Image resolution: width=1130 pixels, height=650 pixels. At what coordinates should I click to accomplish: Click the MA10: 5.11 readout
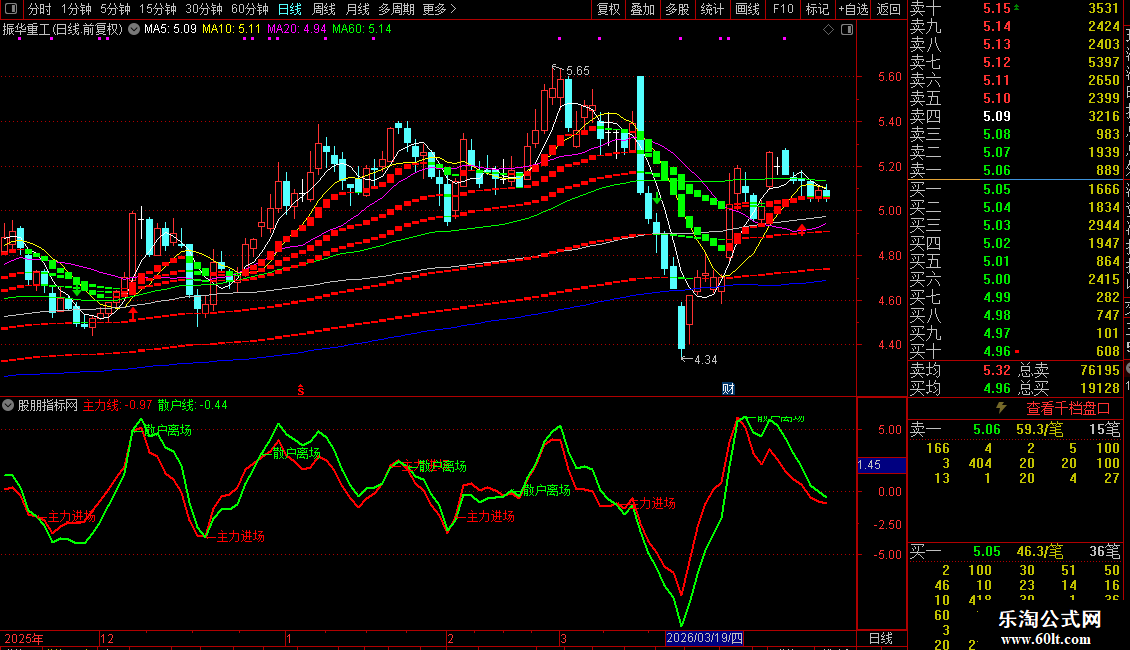point(231,30)
